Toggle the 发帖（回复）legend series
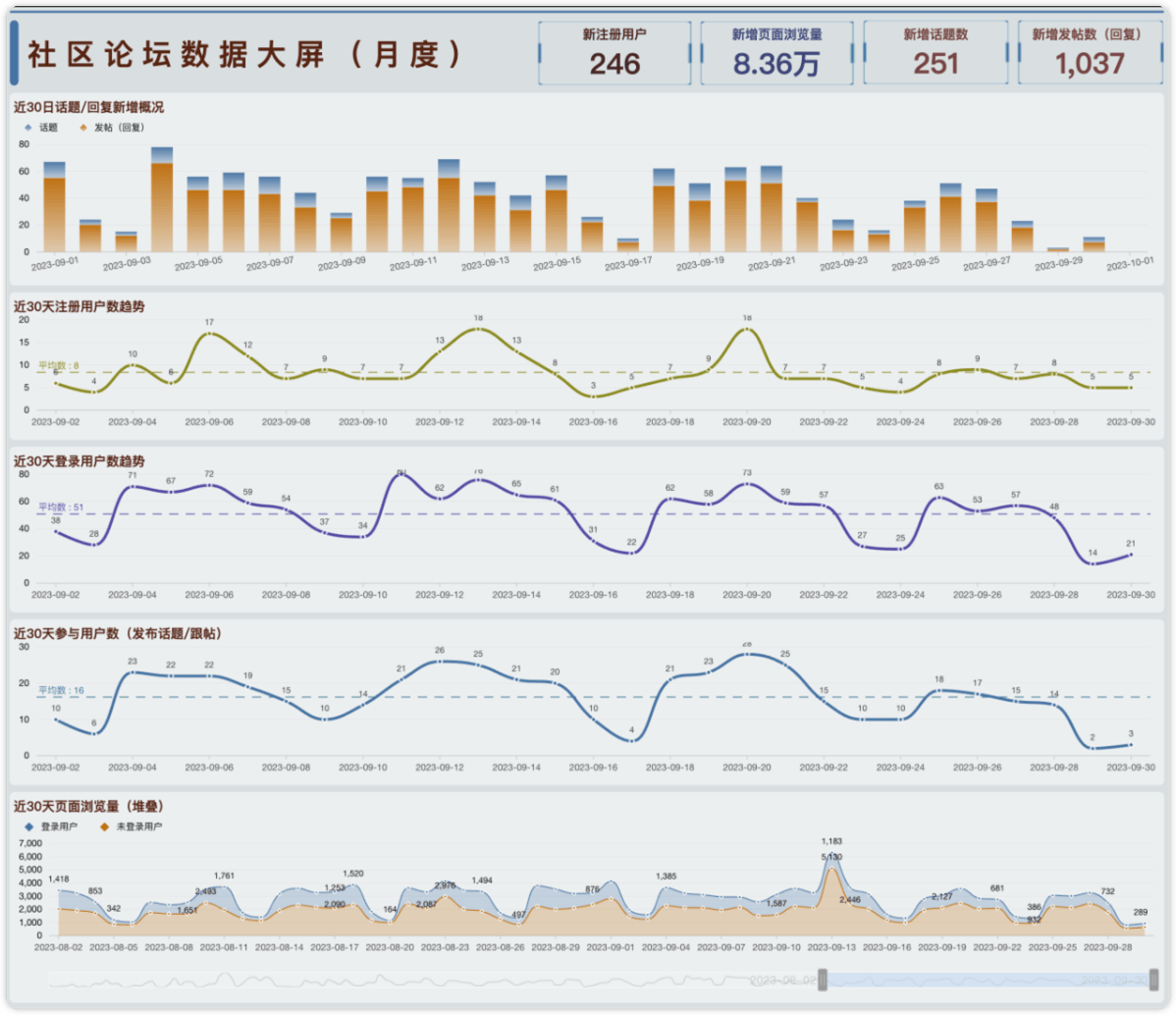The image size is (1176, 1015). point(112,128)
